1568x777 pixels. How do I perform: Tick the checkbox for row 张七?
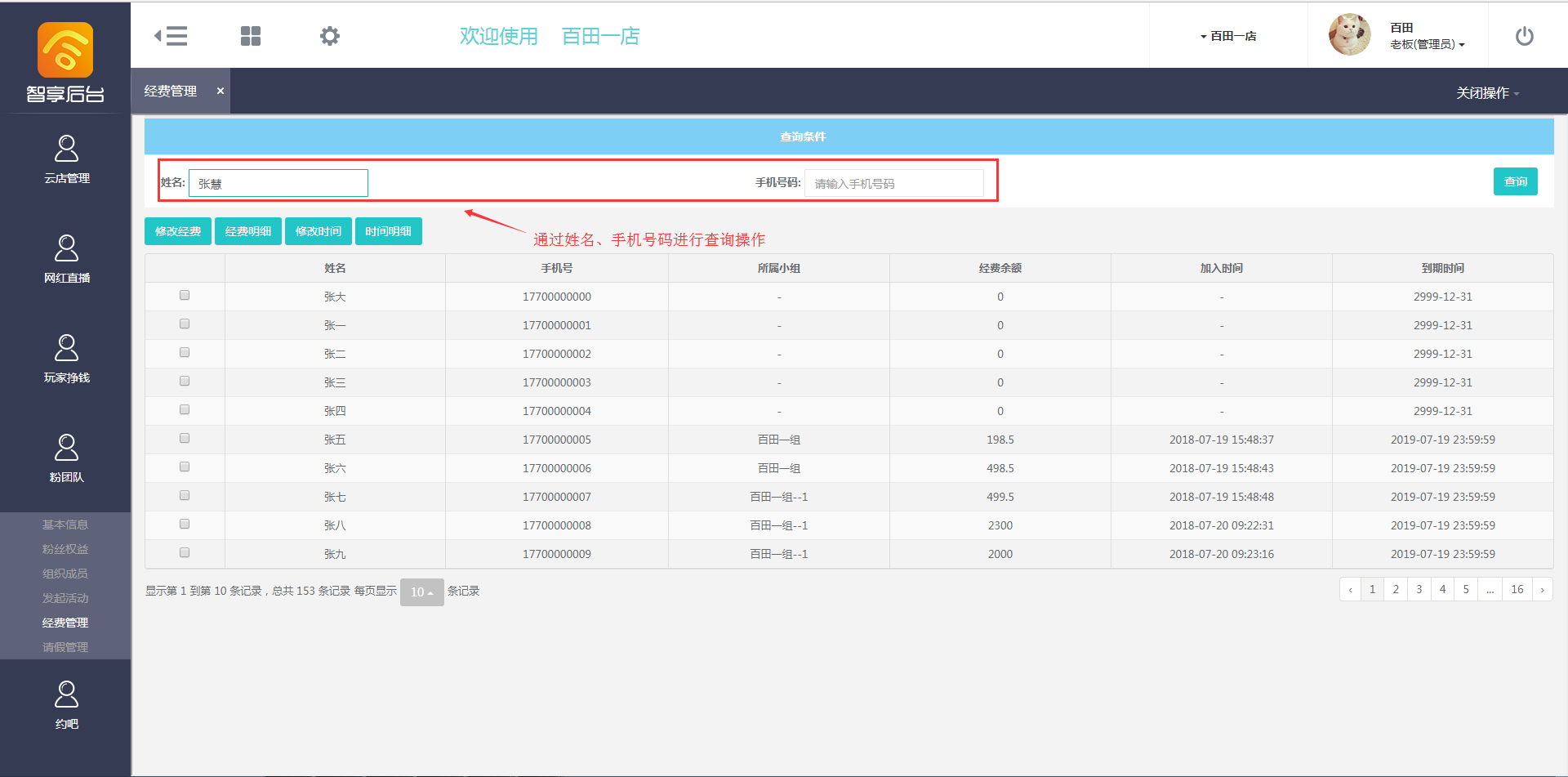[185, 495]
